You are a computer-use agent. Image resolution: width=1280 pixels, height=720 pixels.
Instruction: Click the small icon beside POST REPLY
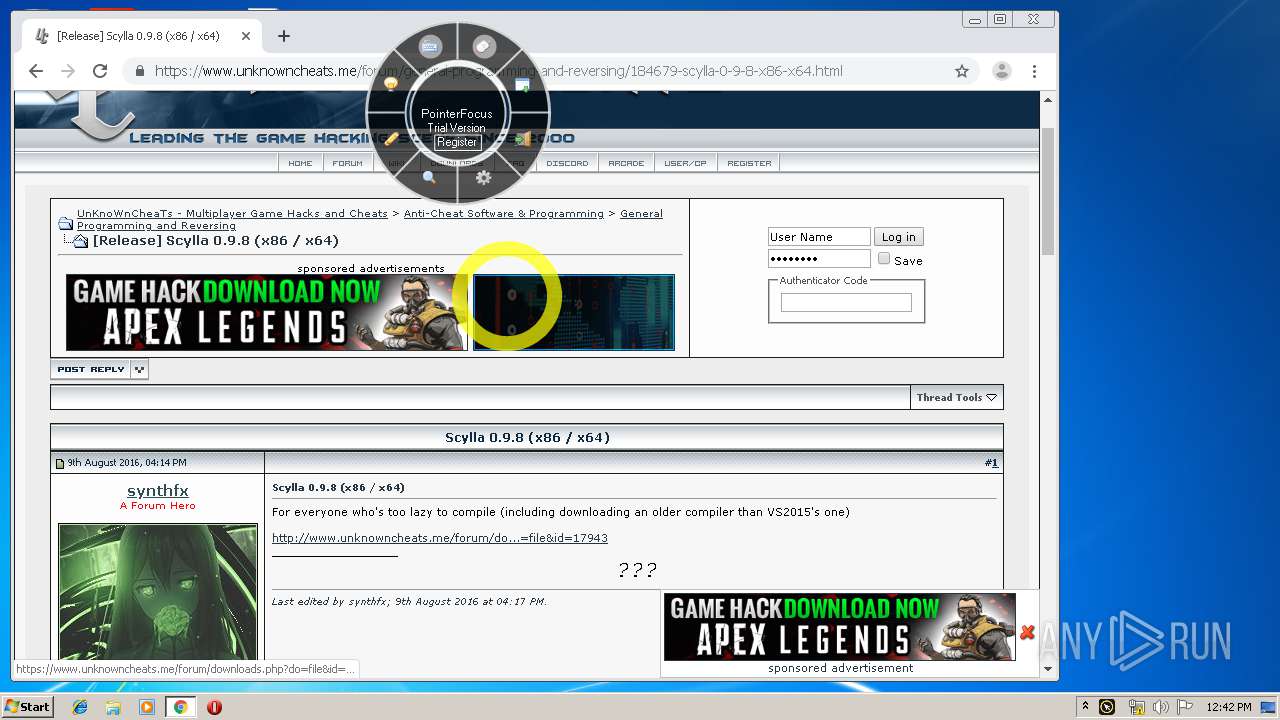(x=140, y=369)
